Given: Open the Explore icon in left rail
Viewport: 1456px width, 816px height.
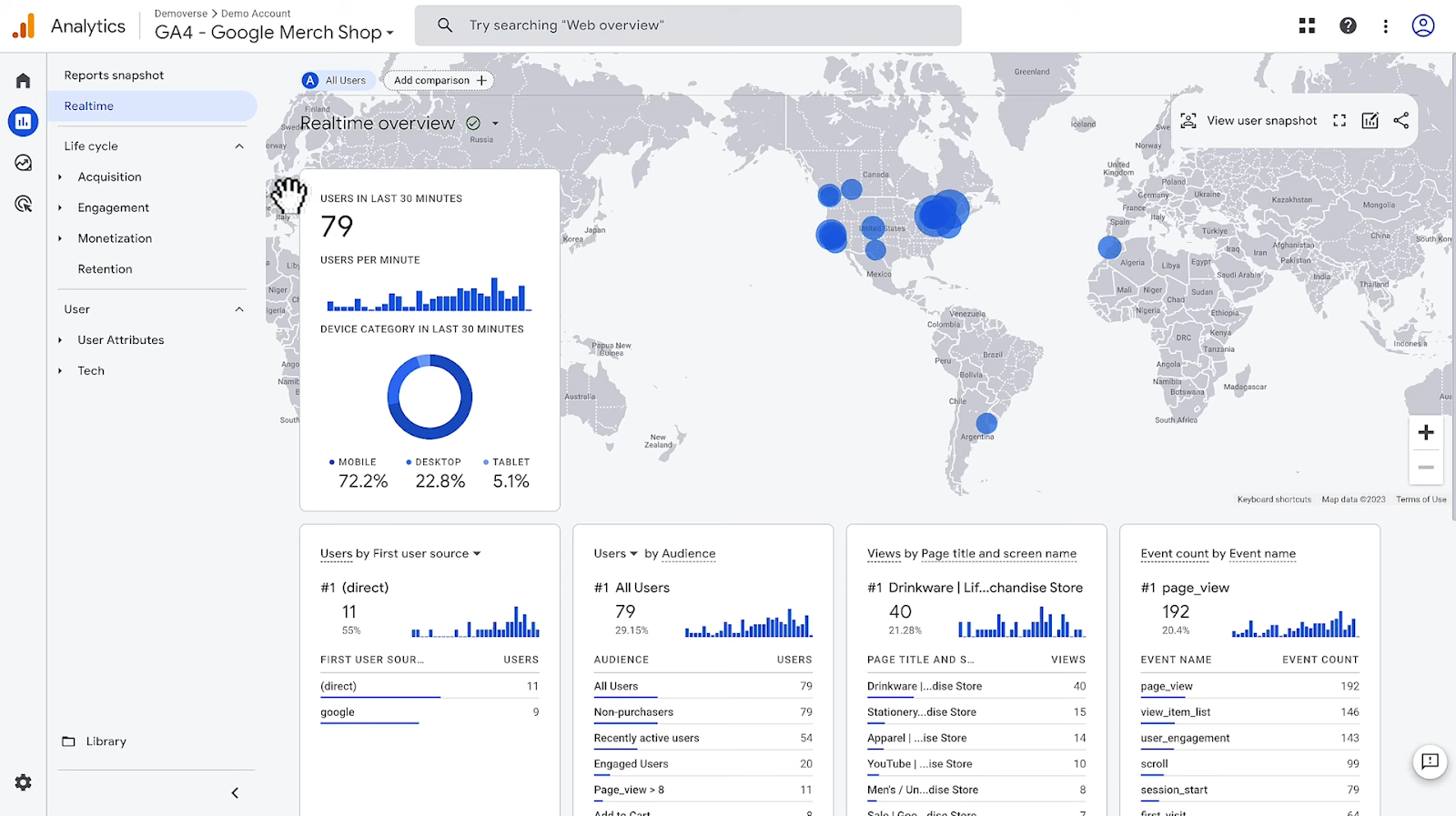Looking at the screenshot, I should pyautogui.click(x=23, y=163).
